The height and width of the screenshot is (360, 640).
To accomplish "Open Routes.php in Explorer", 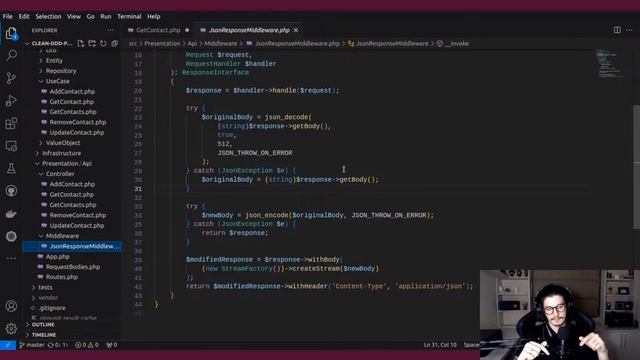I will tap(62, 277).
